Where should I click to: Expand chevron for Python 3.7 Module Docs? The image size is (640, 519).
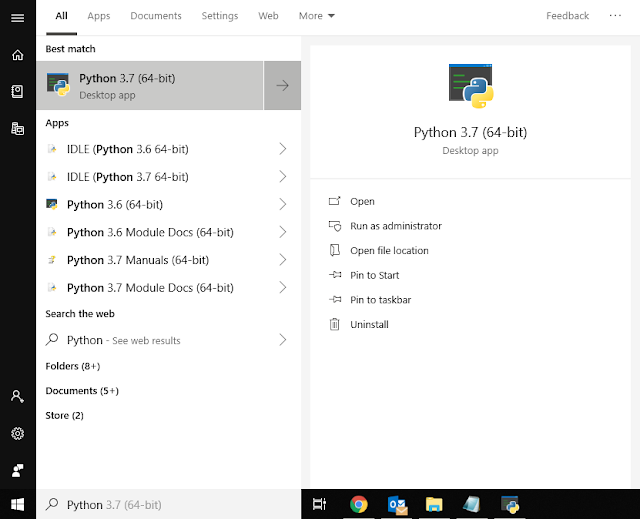click(x=282, y=287)
